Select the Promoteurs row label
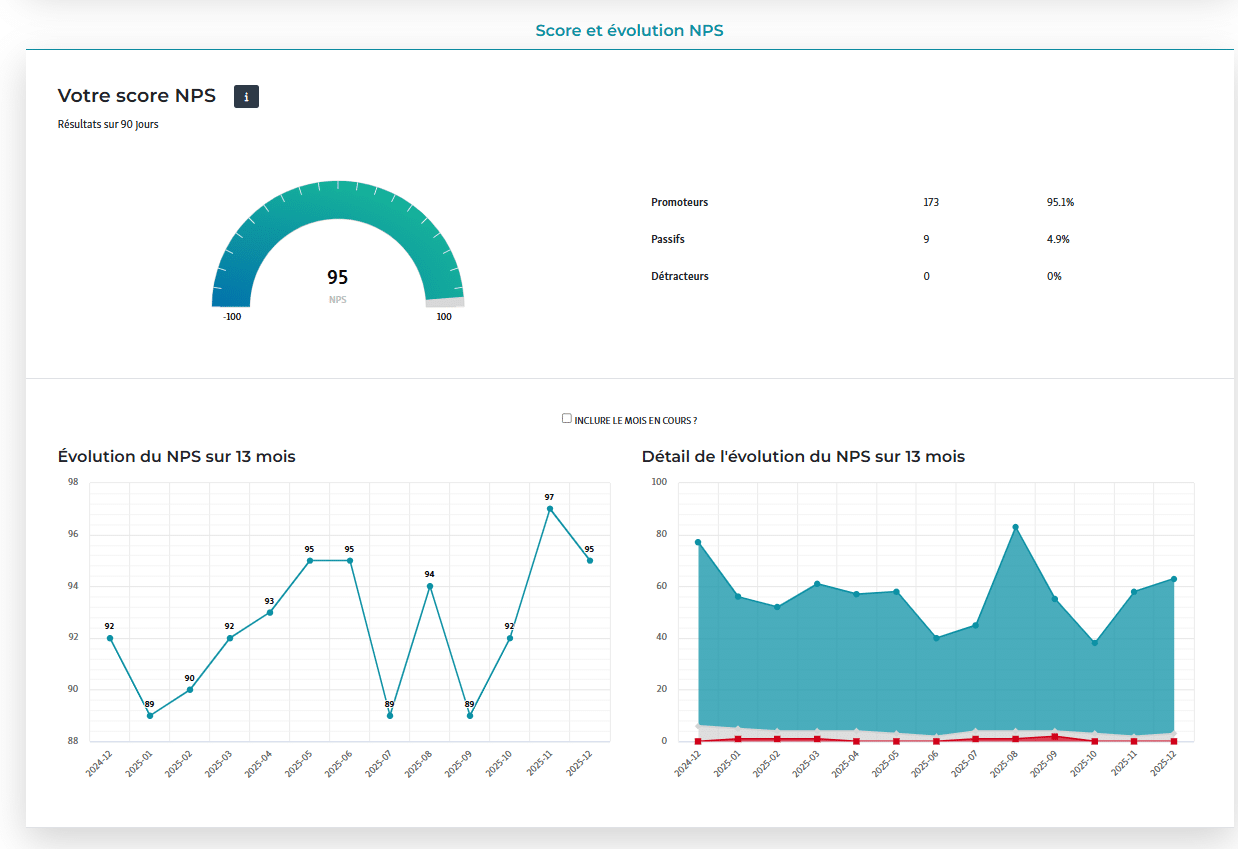The image size is (1238, 849). coord(679,203)
